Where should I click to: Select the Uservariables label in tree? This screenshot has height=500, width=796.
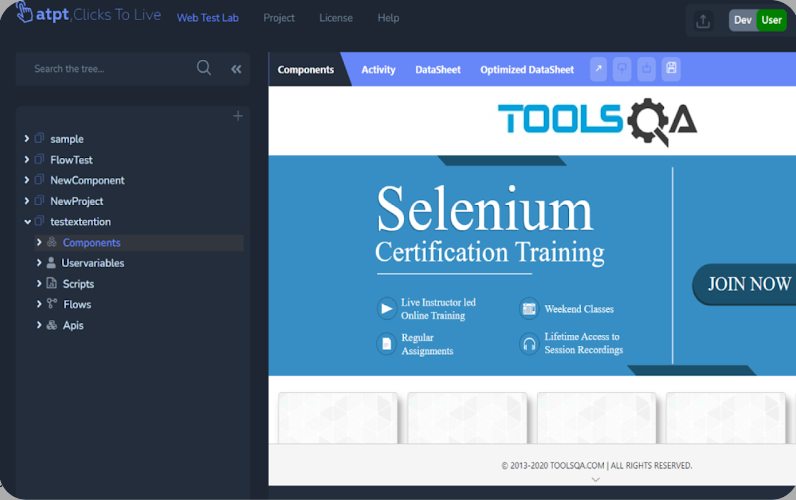click(92, 263)
